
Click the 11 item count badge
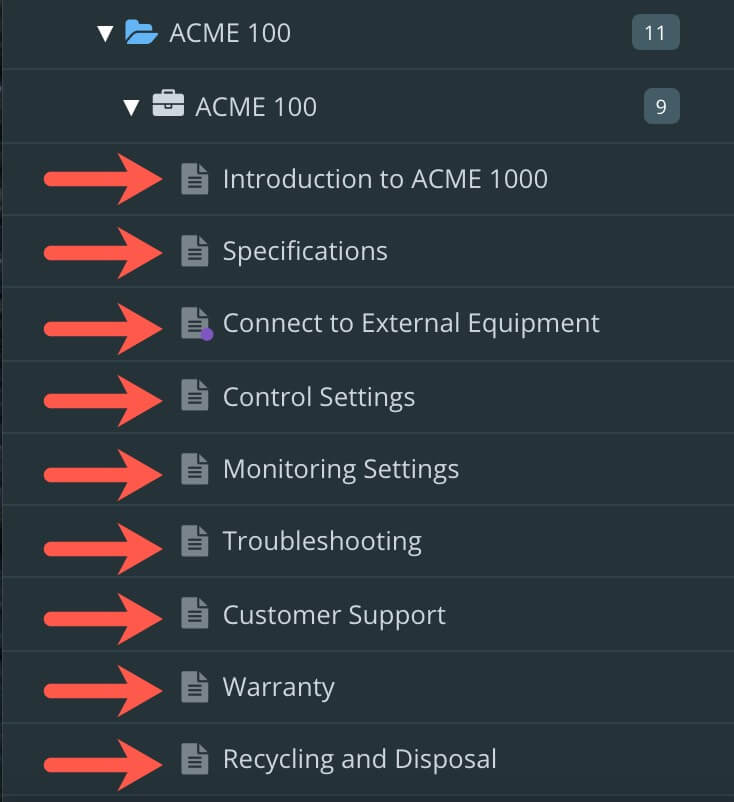point(655,33)
